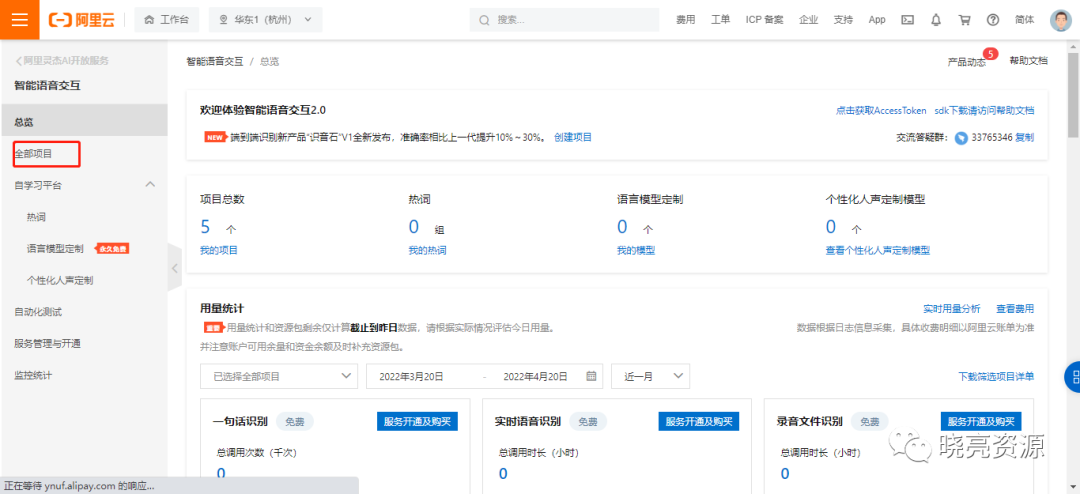This screenshot has width=1080, height=494.
Task: Open 我的模型 link
Action: (x=636, y=251)
